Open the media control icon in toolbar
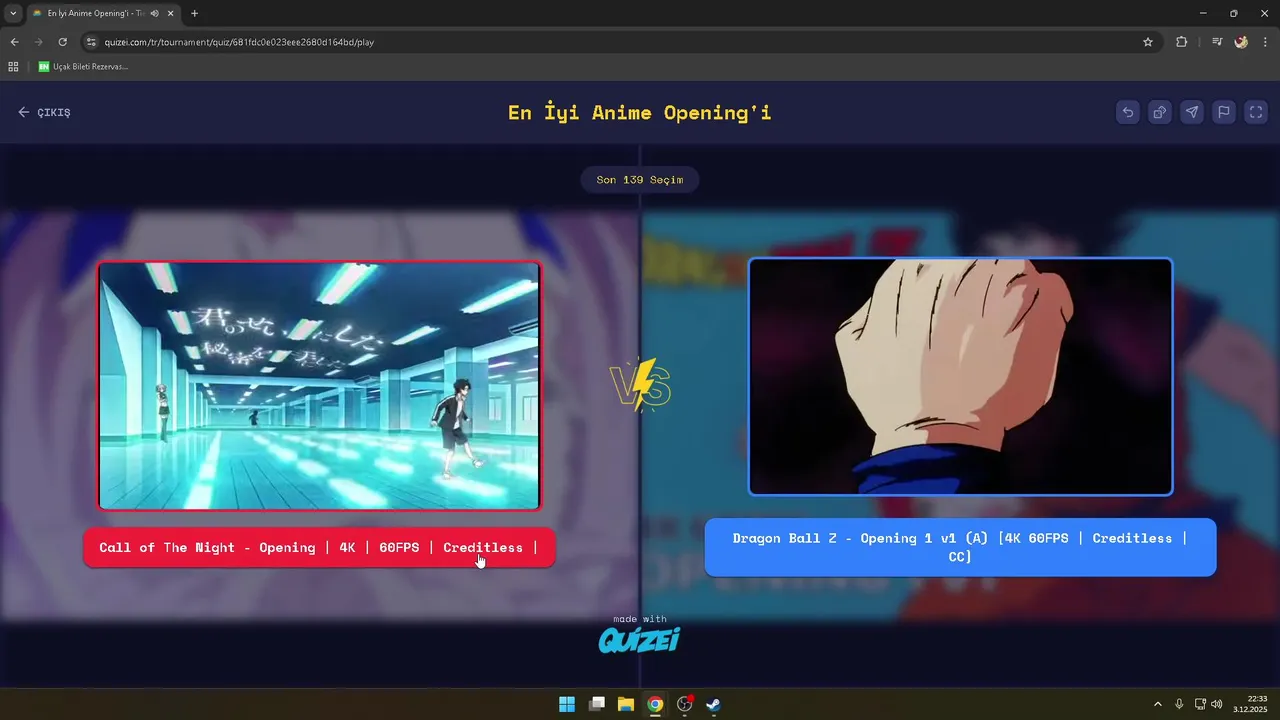Screen dimensions: 1280x720 tap(1217, 42)
